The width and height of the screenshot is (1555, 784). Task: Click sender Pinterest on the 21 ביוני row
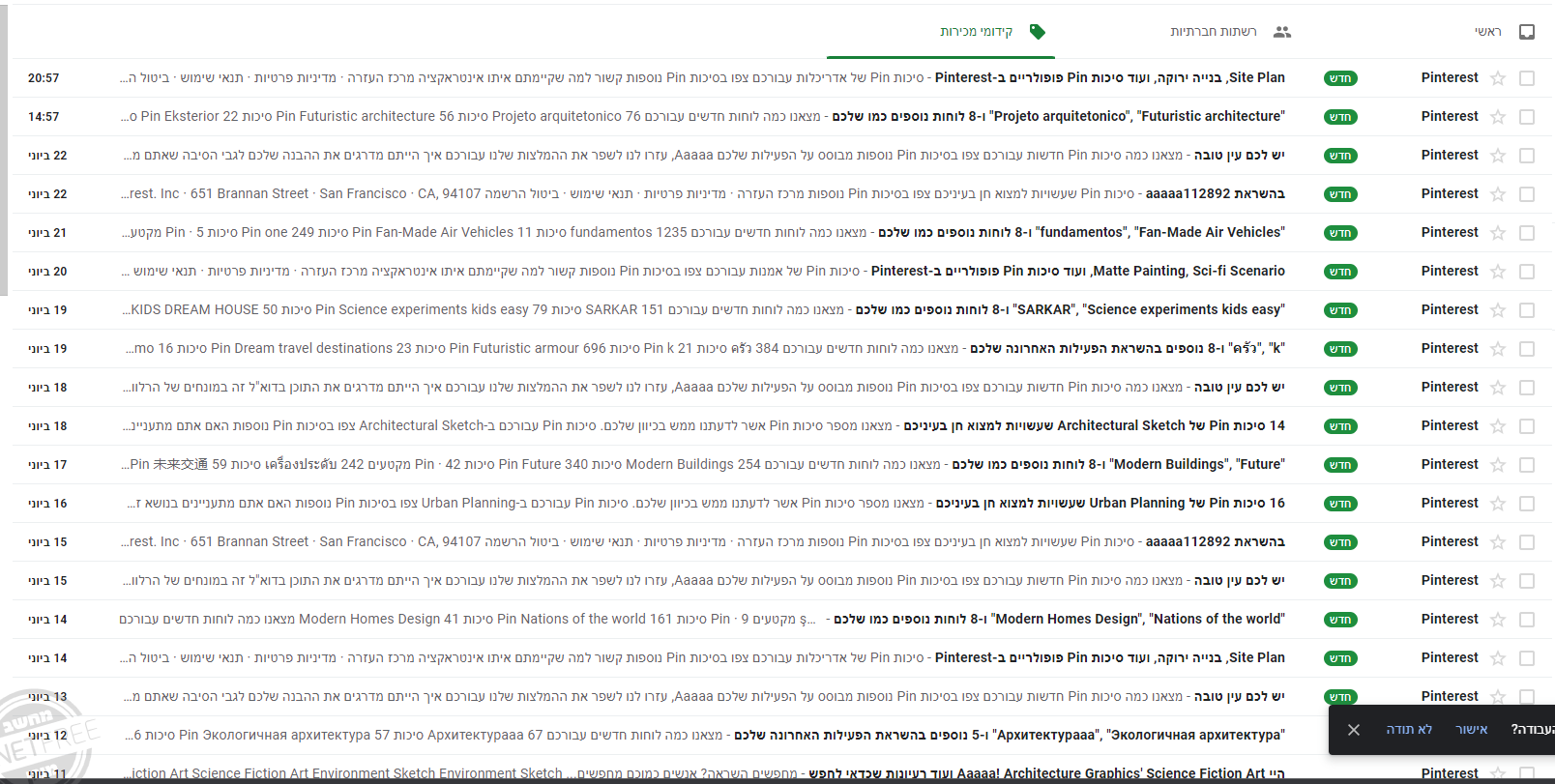pos(1450,233)
